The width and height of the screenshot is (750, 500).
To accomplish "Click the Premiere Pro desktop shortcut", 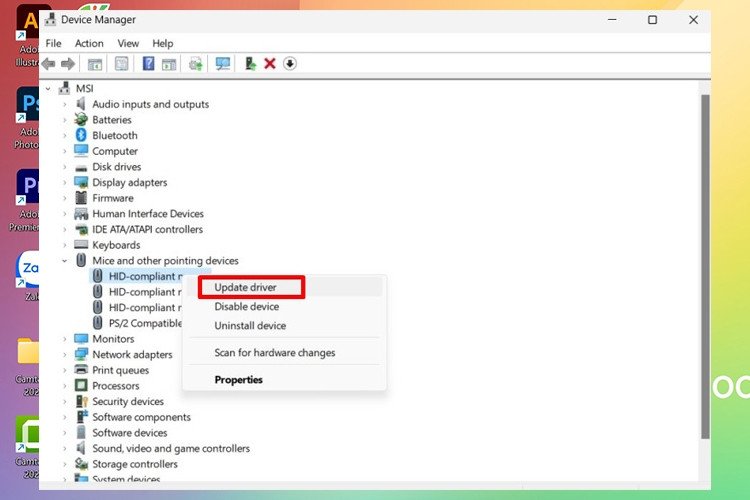I will click(x=25, y=201).
